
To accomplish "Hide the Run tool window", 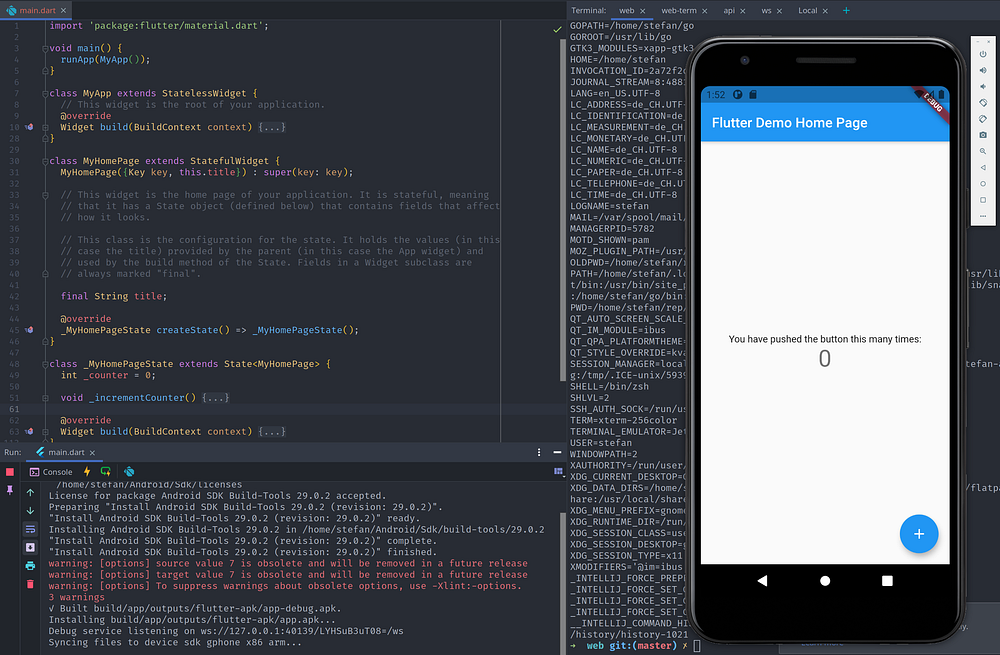I will [x=557, y=452].
